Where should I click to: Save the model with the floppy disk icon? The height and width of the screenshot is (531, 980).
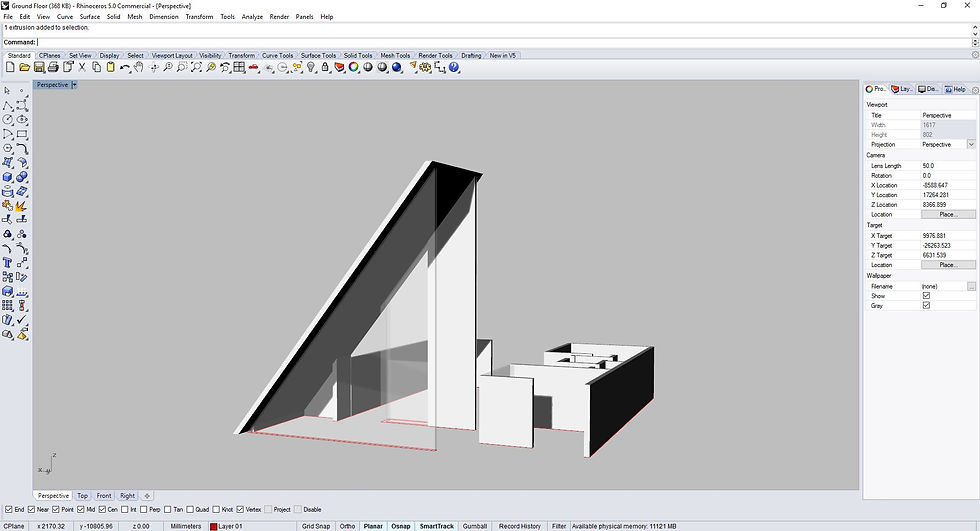pos(39,67)
